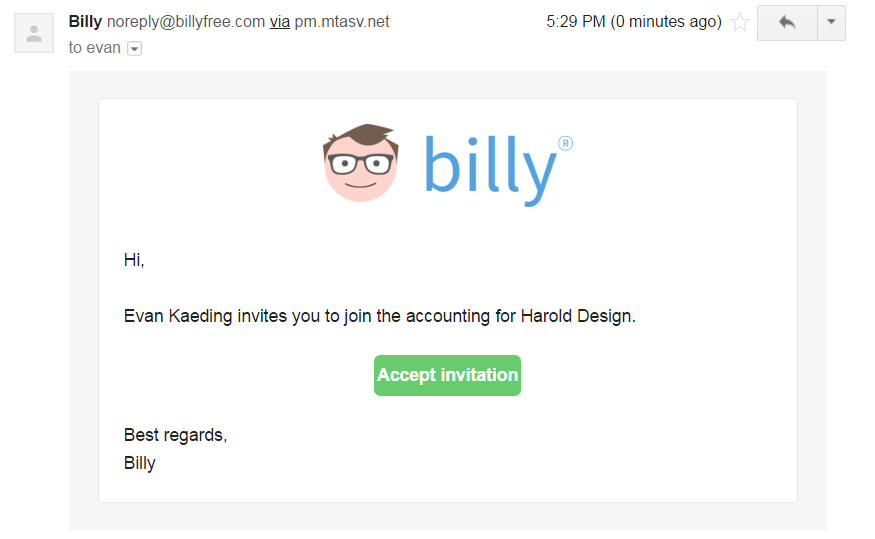Click the sender's profile avatar icon
Screen dimensions: 875x539
coord(34,33)
